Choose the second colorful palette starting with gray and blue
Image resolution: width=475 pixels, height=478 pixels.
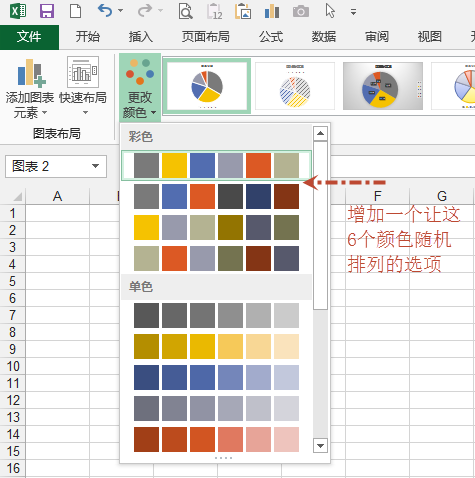(x=216, y=196)
